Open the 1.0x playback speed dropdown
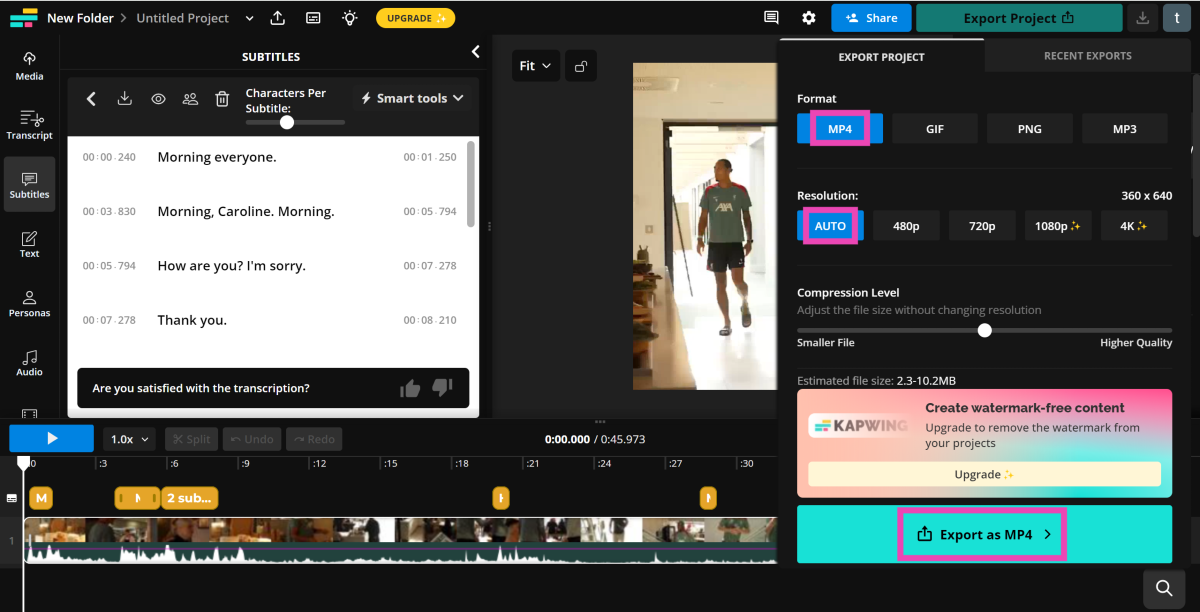 click(129, 439)
